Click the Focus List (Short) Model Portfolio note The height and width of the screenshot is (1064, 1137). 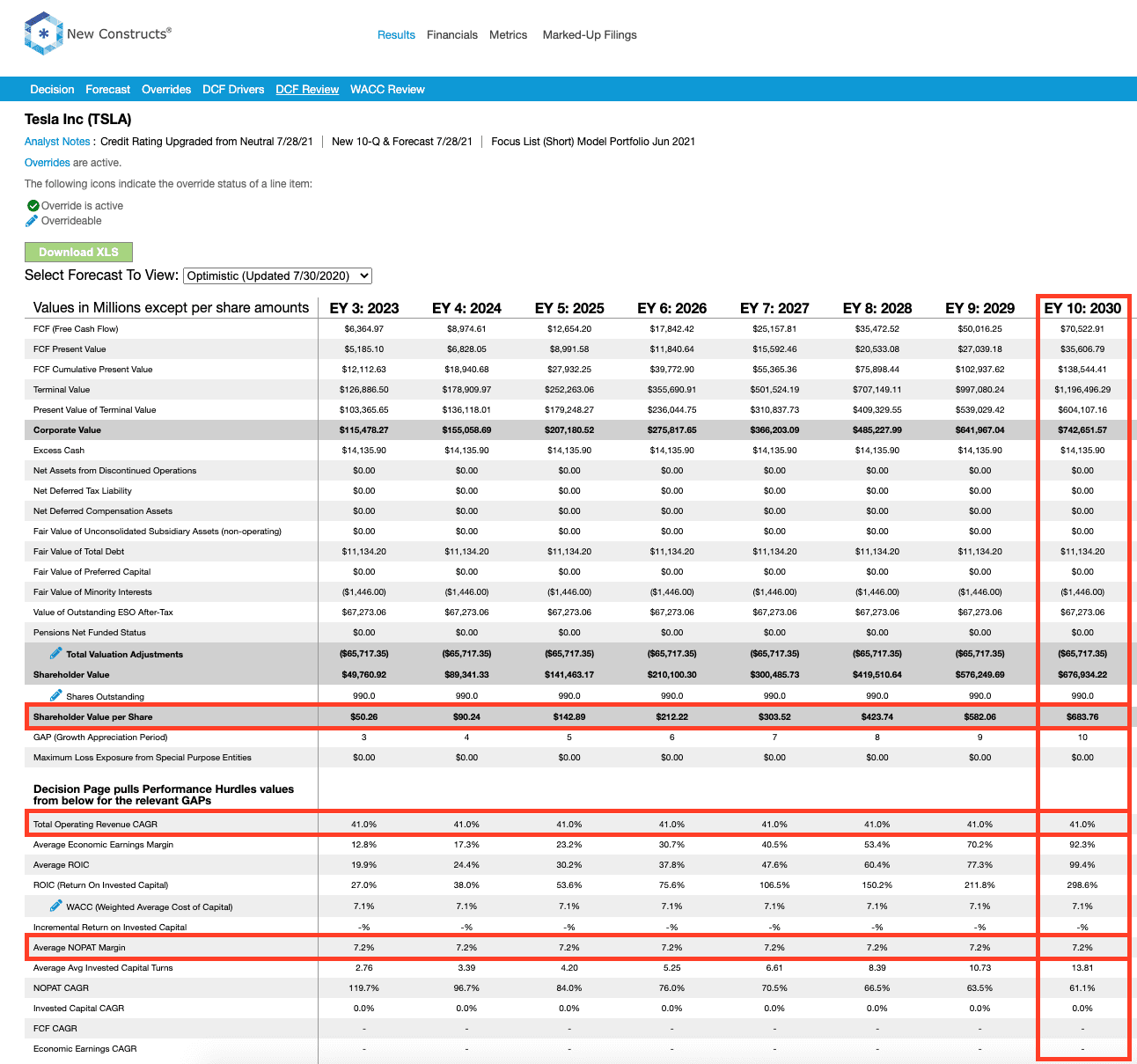point(593,142)
